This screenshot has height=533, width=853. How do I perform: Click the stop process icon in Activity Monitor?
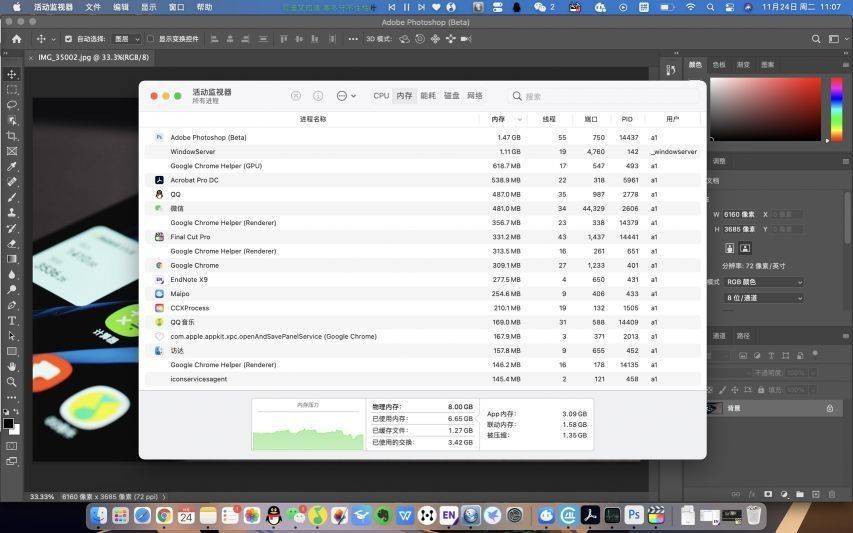tap(296, 96)
